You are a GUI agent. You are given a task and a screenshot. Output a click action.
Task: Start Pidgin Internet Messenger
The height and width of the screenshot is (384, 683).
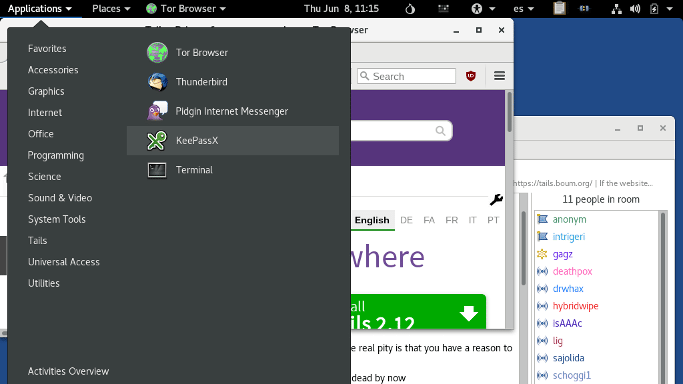233,111
